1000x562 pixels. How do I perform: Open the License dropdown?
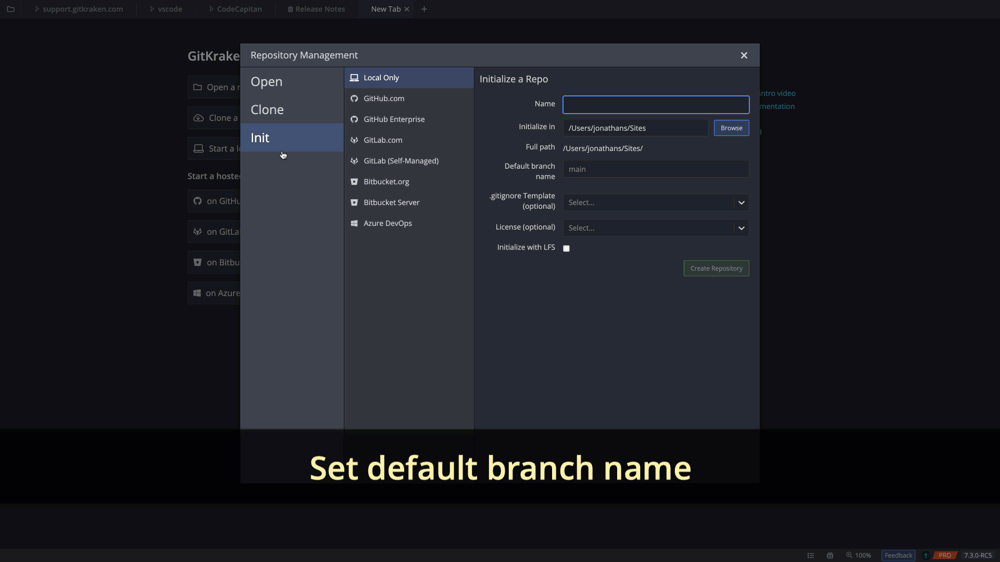[656, 228]
